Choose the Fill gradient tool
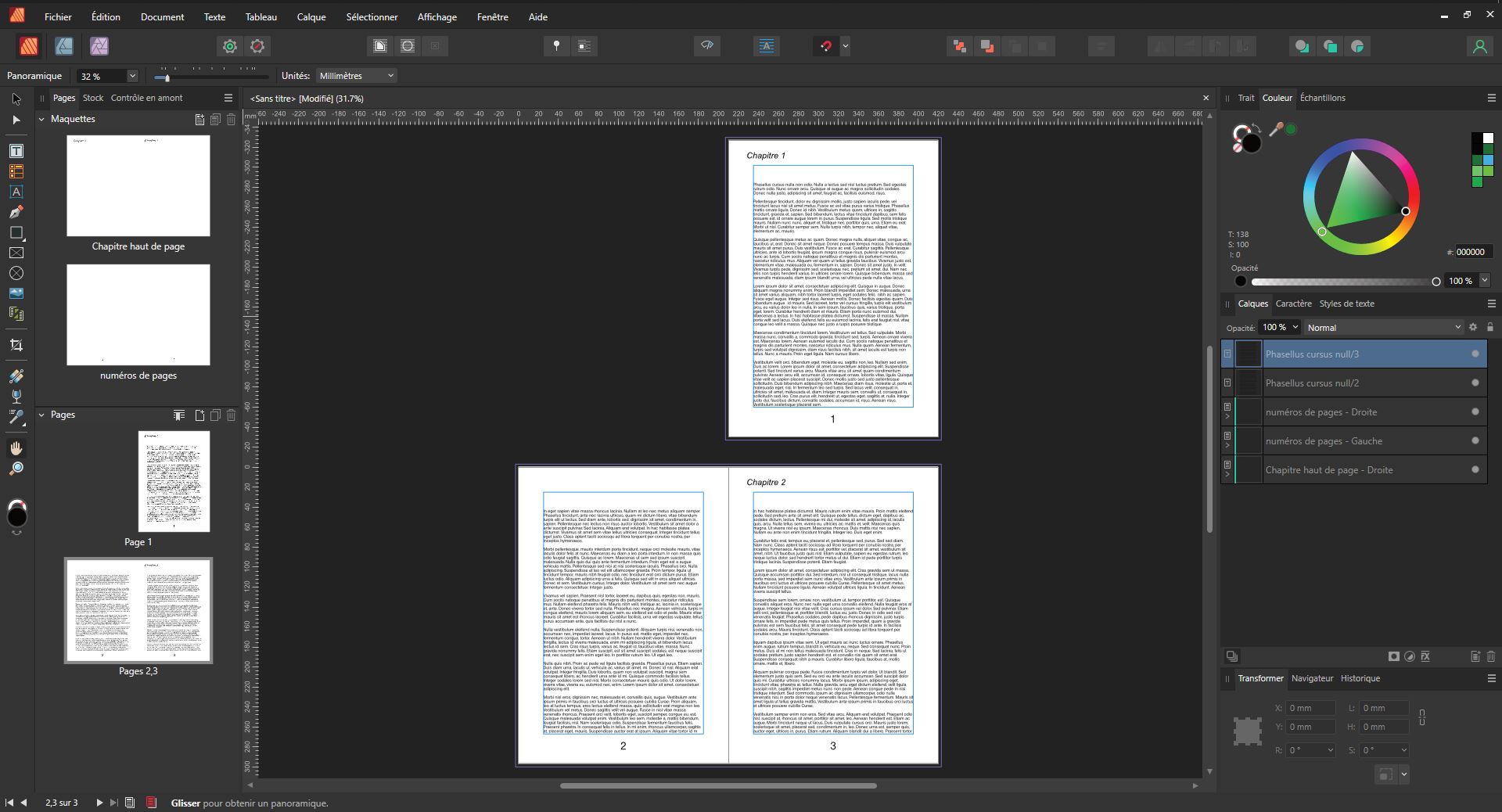 [x=16, y=376]
